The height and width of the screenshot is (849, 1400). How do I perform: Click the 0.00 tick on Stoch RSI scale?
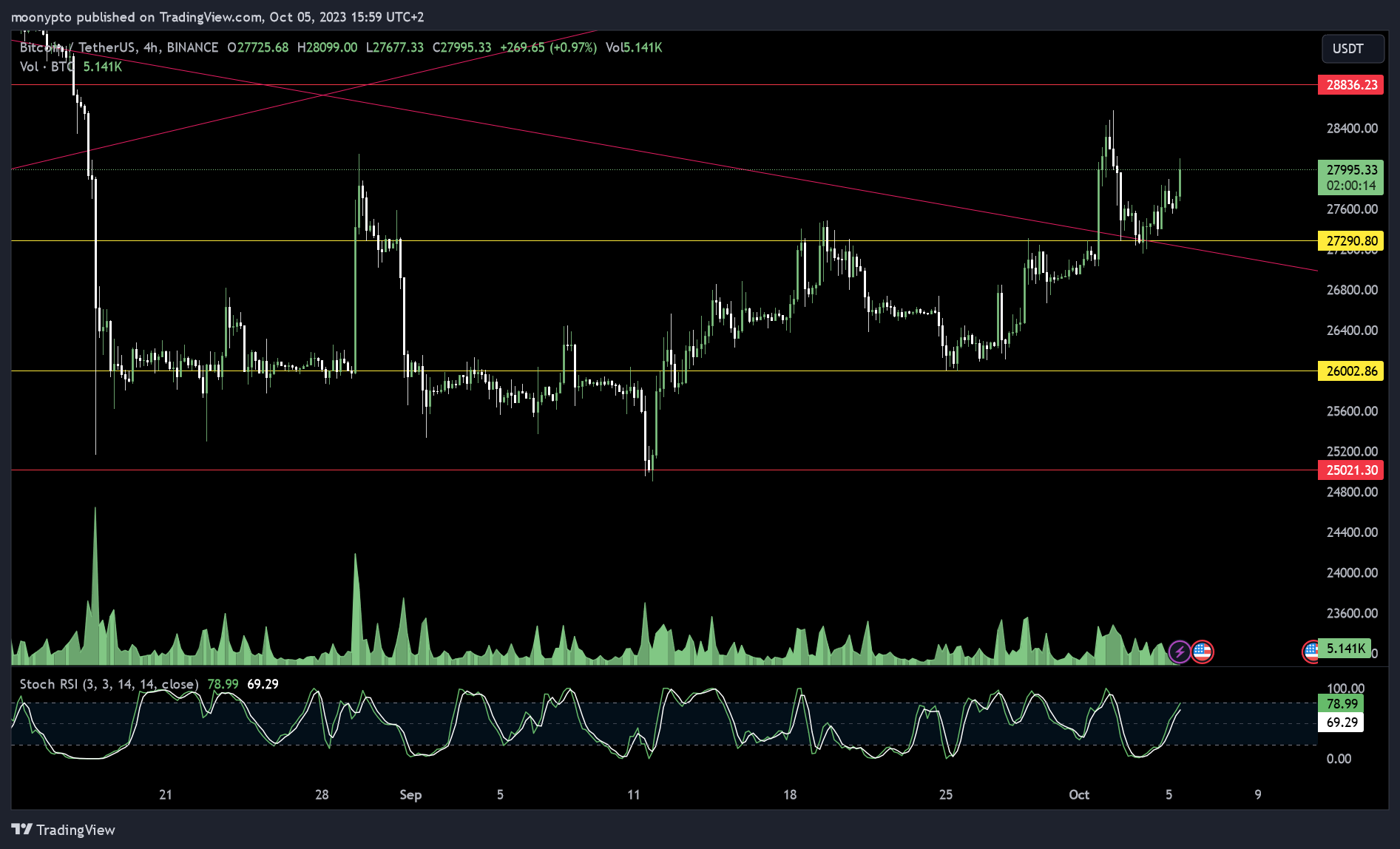tap(1339, 759)
